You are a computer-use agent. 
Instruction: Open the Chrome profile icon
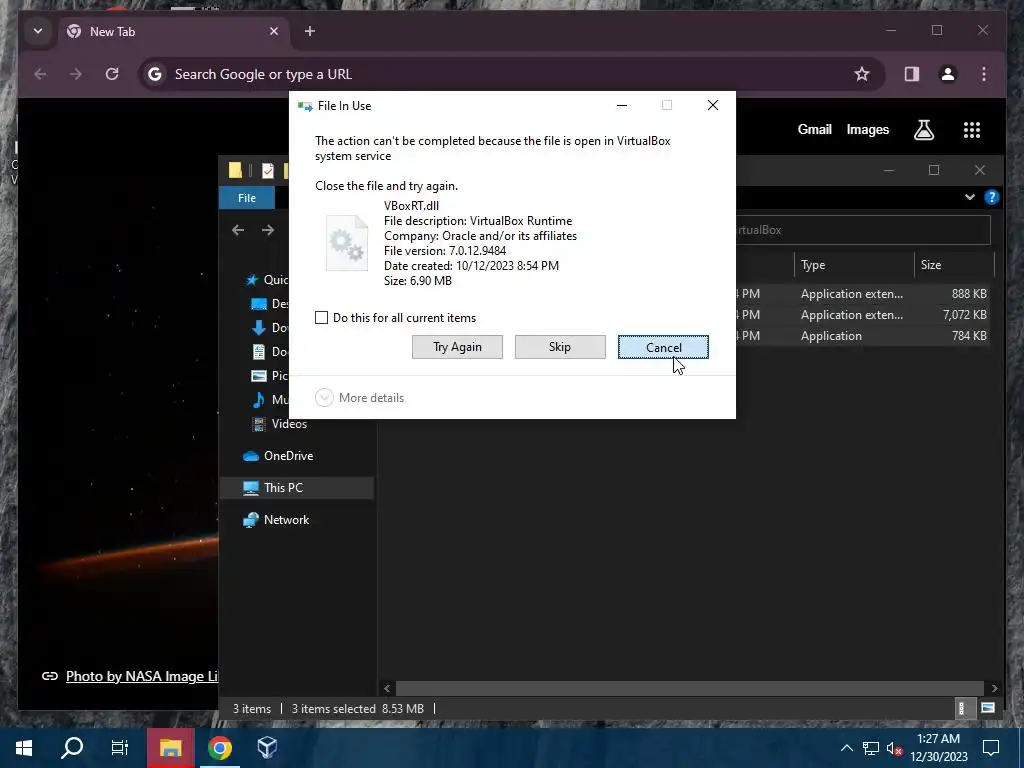948,74
